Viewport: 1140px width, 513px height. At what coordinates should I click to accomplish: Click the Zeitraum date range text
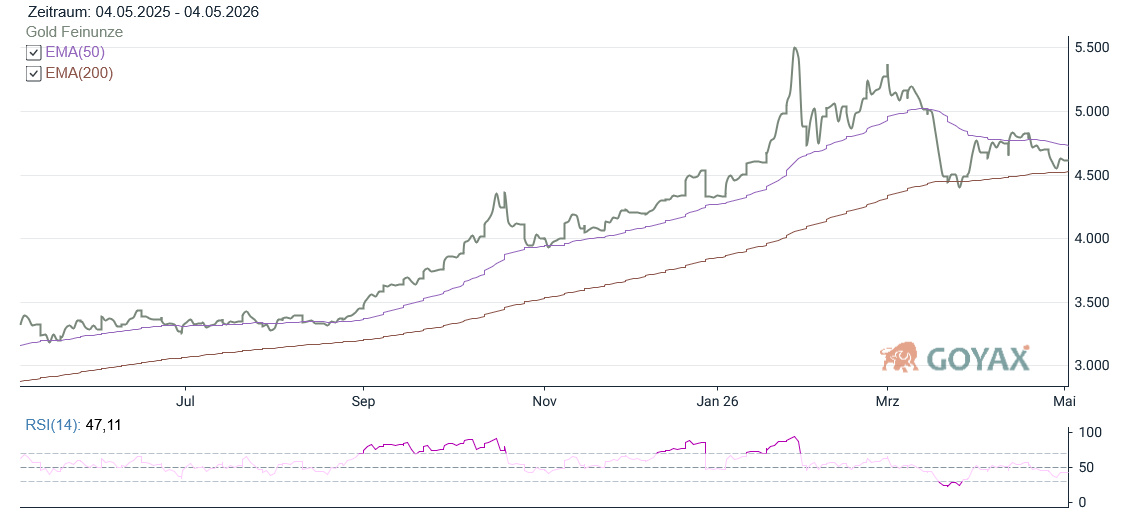tap(142, 12)
